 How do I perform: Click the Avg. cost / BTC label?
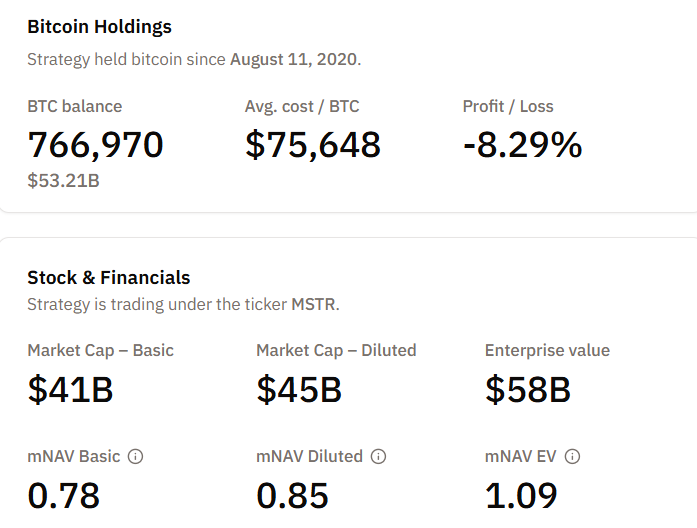click(302, 106)
